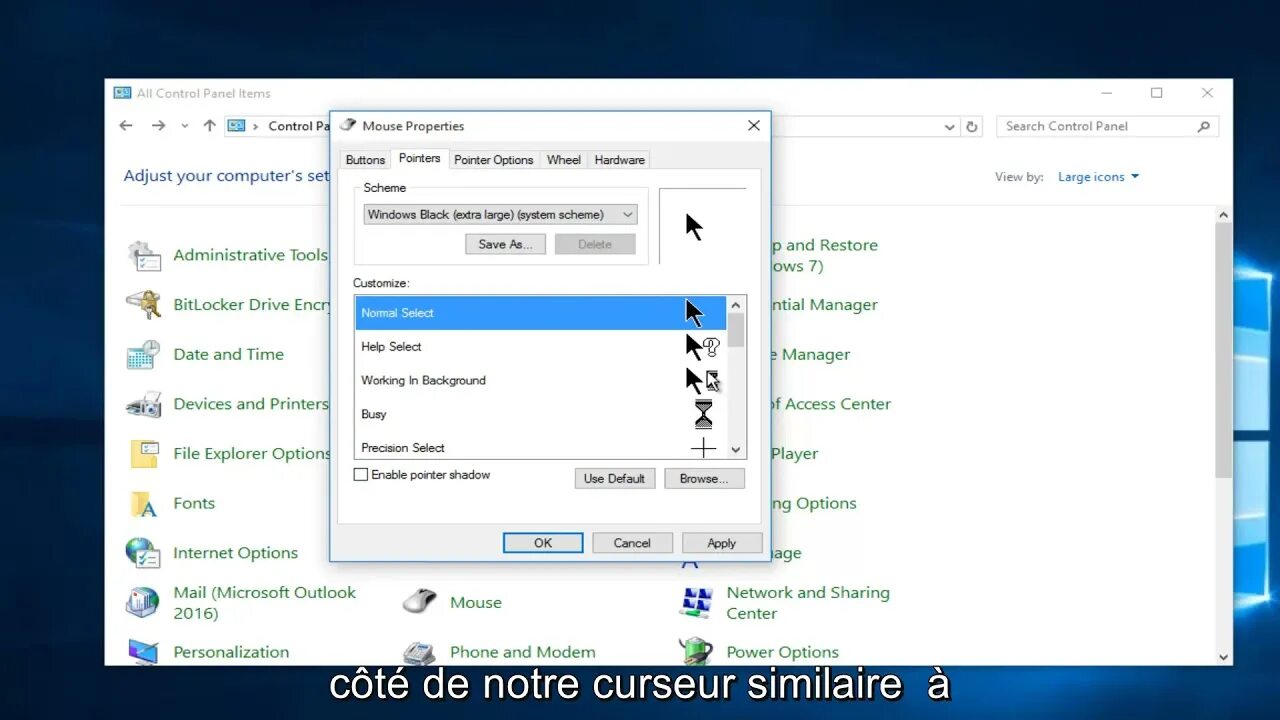This screenshot has height=720, width=1280.
Task: Click the search magnifier icon
Action: click(1203, 126)
